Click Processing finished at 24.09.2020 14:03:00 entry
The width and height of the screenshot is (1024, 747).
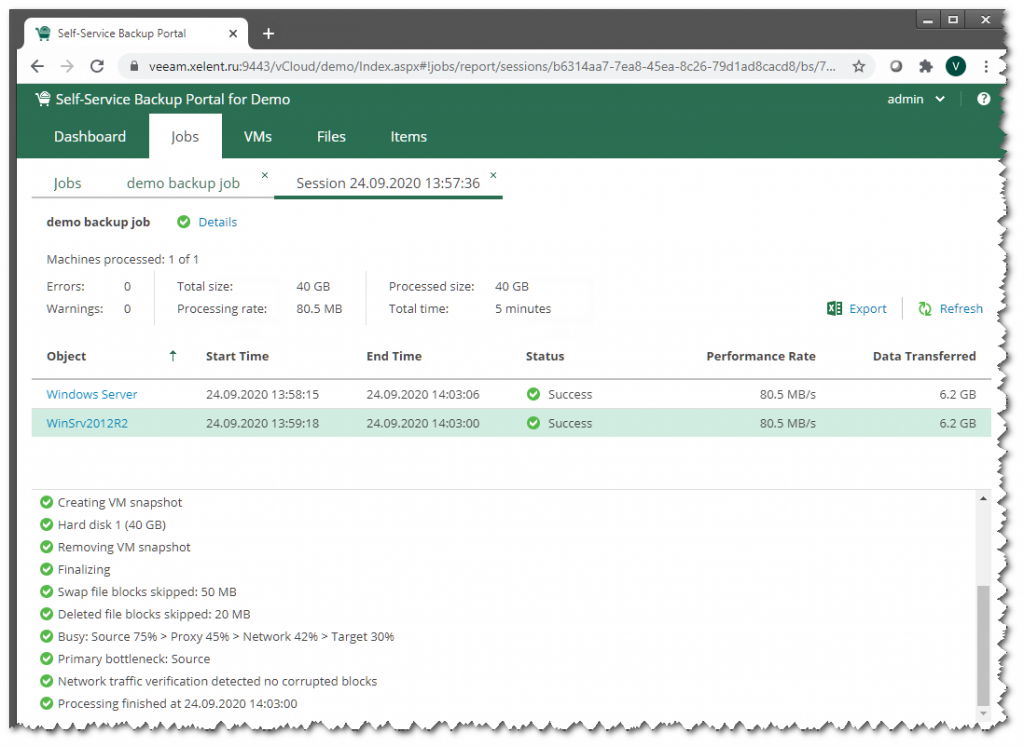pyautogui.click(x=178, y=703)
